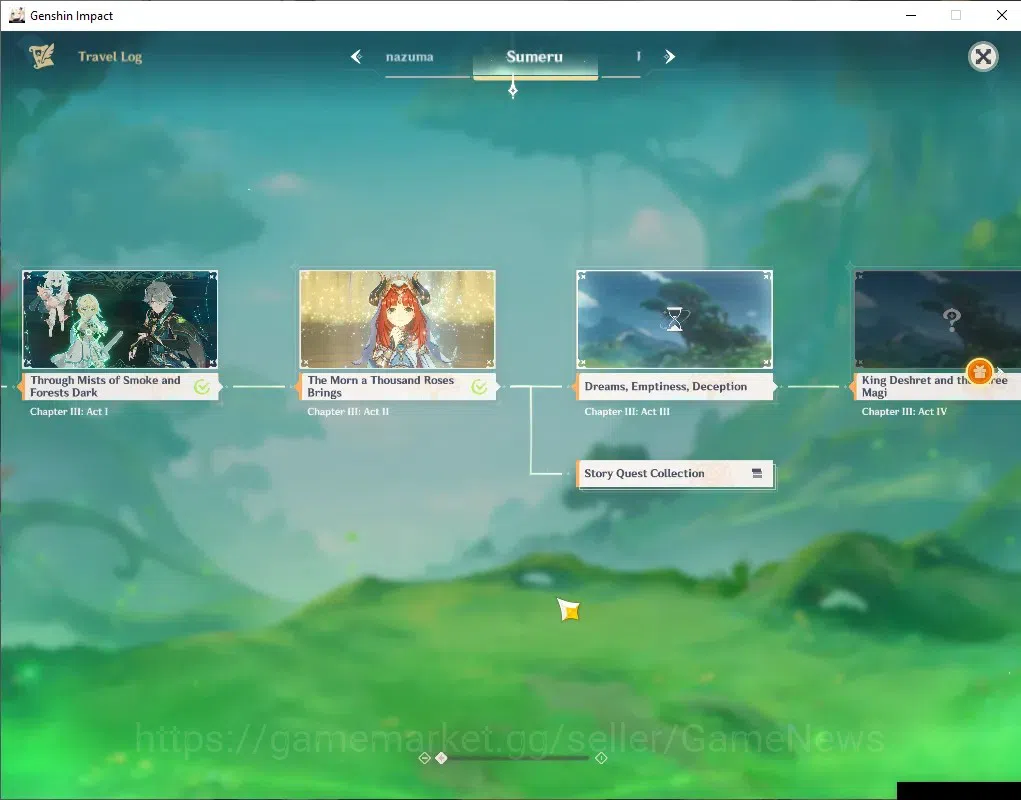Select Dreams, Emptiness, Deception quest label
1021x800 pixels.
(x=675, y=387)
